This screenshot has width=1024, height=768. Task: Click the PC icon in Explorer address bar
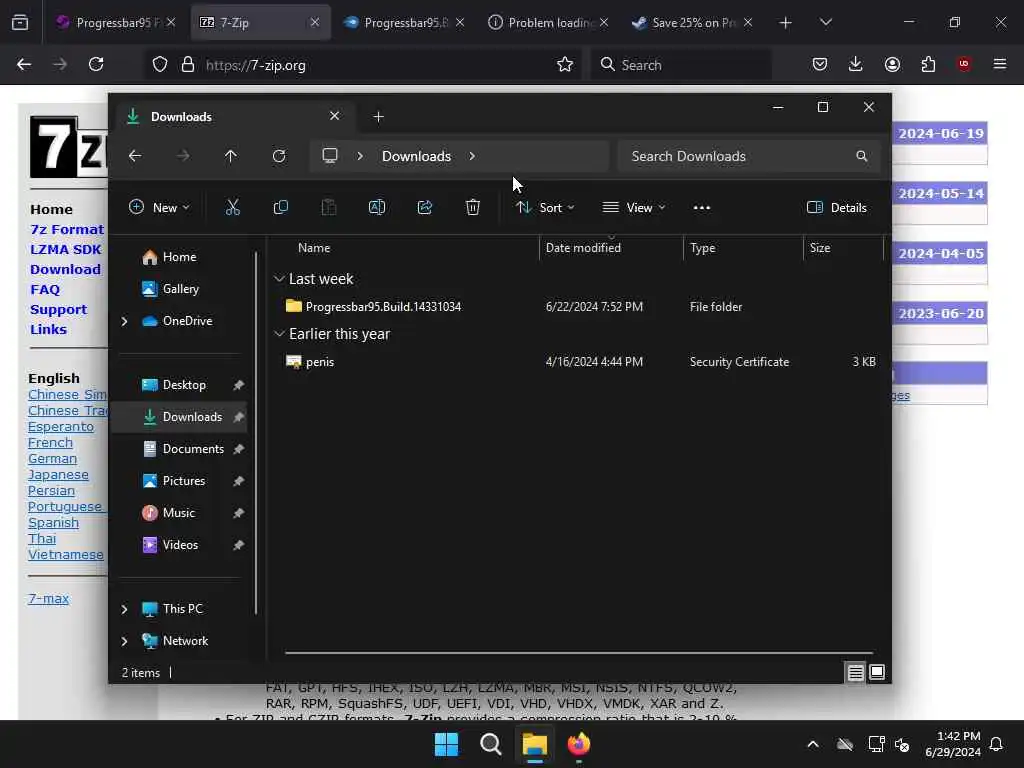pos(330,156)
